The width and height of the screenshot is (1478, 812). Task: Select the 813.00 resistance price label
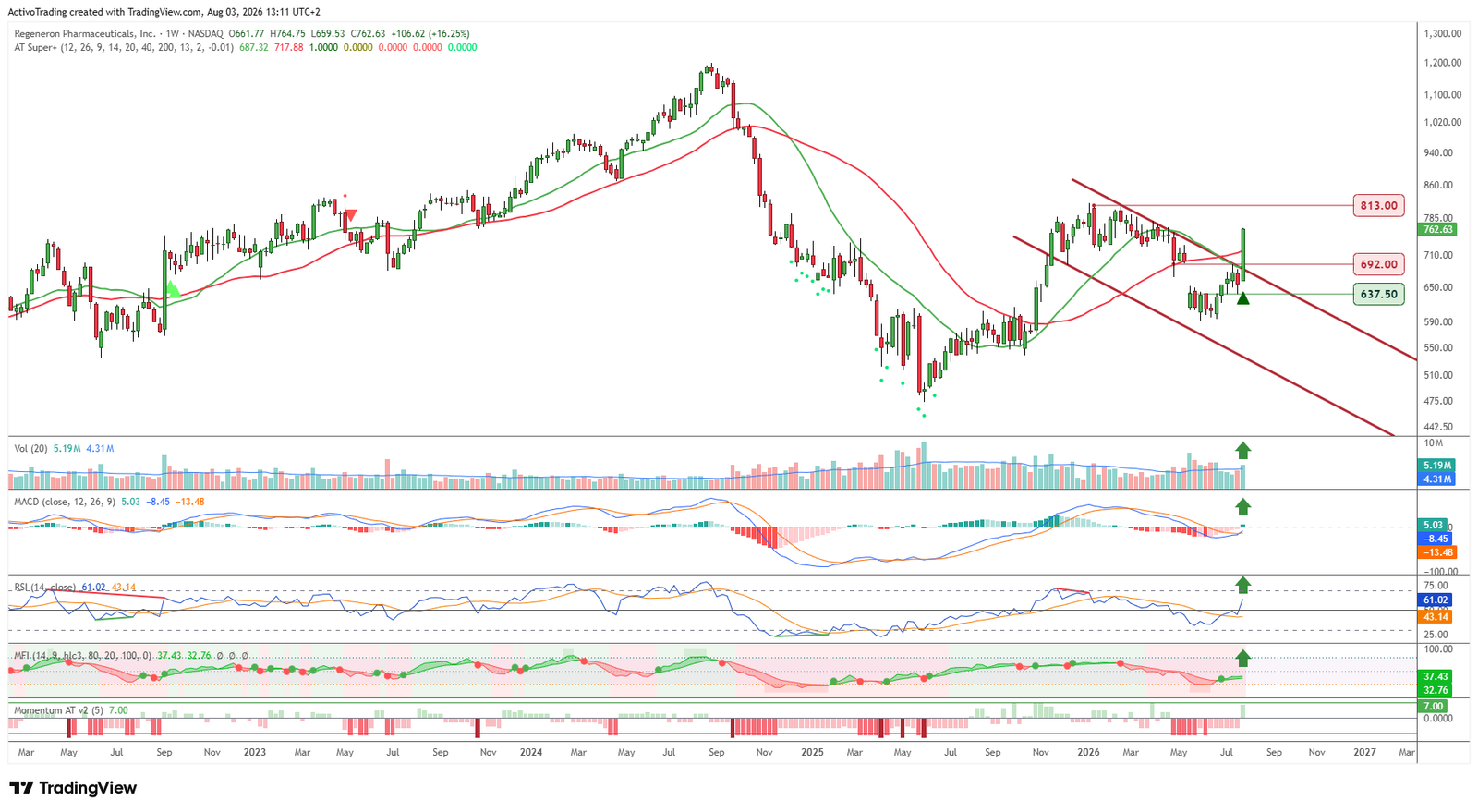1378,205
